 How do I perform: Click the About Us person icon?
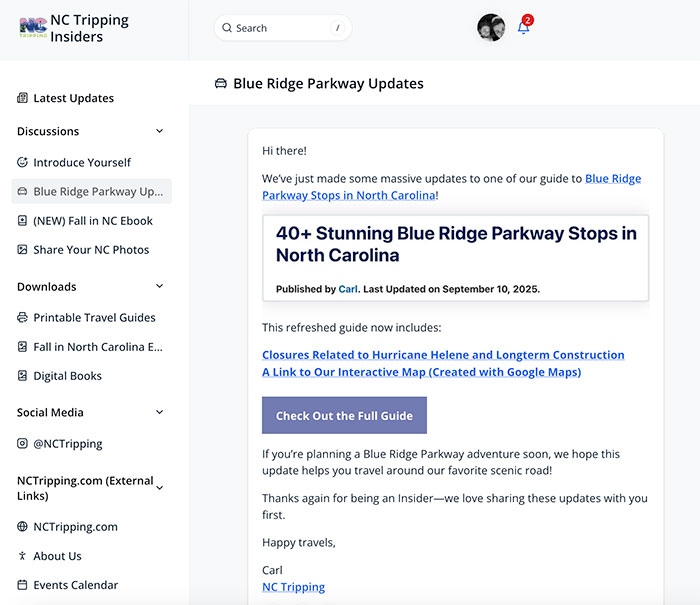pyautogui.click(x=22, y=556)
